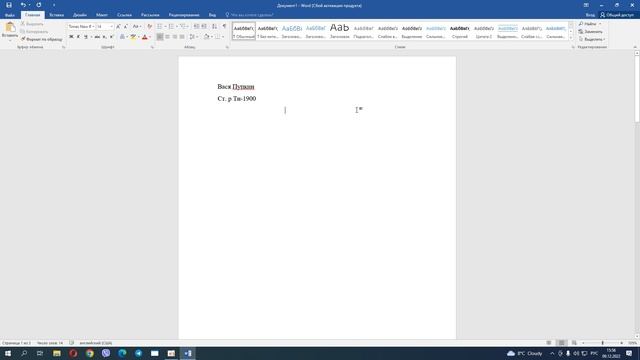Image resolution: width=640 pixels, height=360 pixels.
Task: Apply a multilevel list
Action: (x=184, y=27)
